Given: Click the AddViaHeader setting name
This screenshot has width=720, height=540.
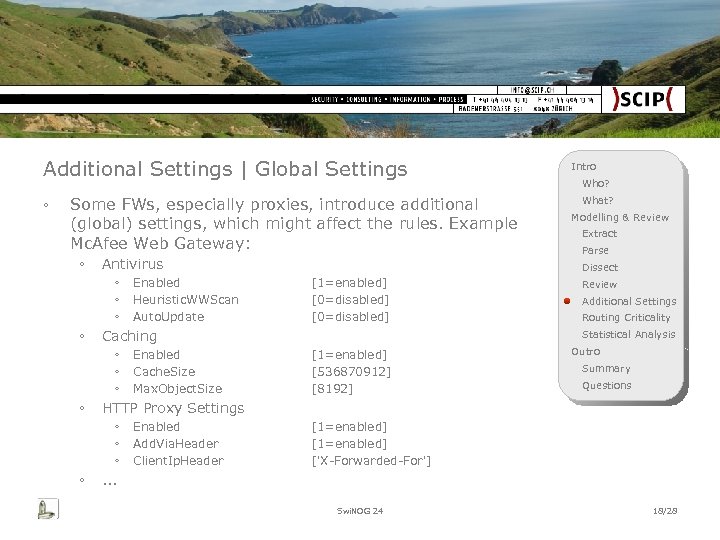Looking at the screenshot, I should pyautogui.click(x=176, y=444).
